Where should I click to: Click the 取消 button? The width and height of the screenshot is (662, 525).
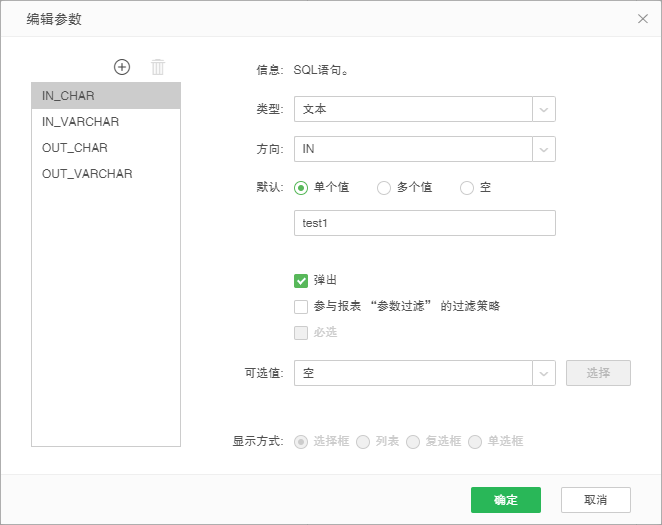pos(595,500)
